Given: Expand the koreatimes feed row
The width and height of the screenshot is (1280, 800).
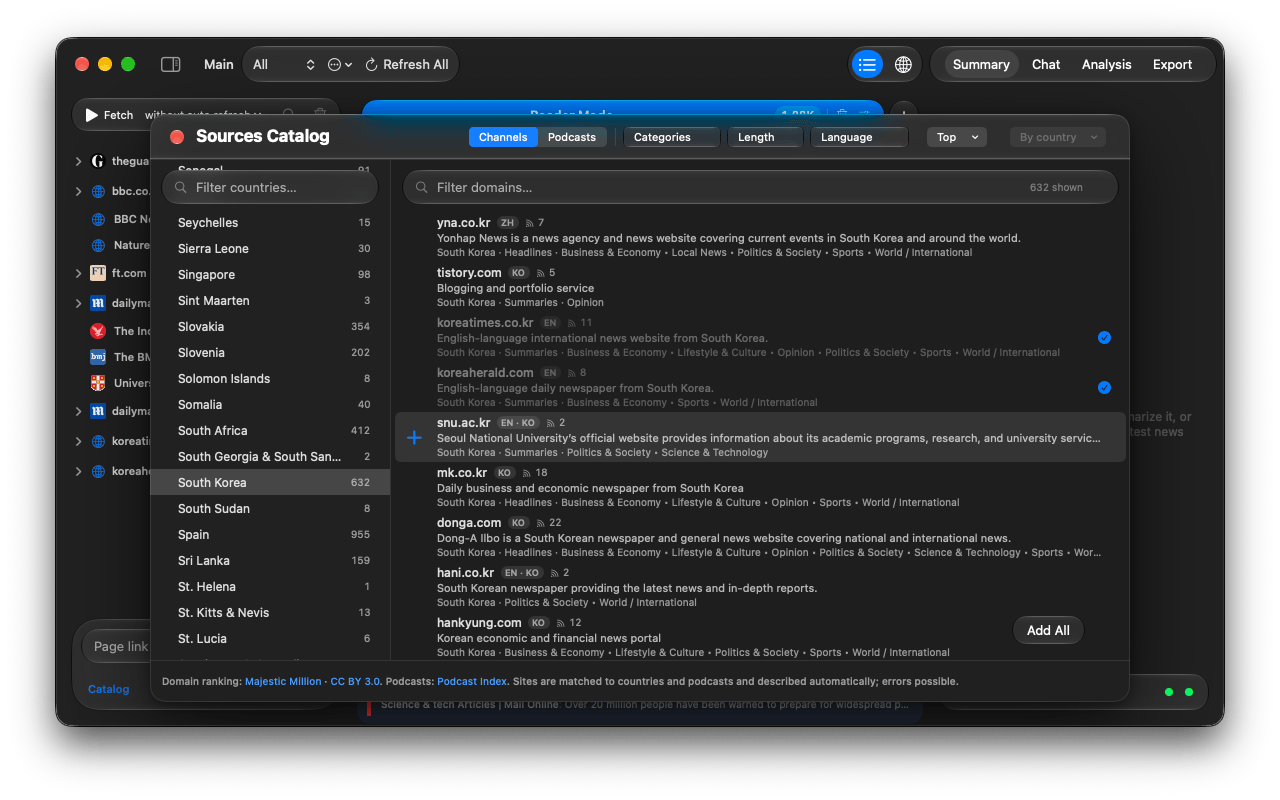Looking at the screenshot, I should click(x=79, y=441).
